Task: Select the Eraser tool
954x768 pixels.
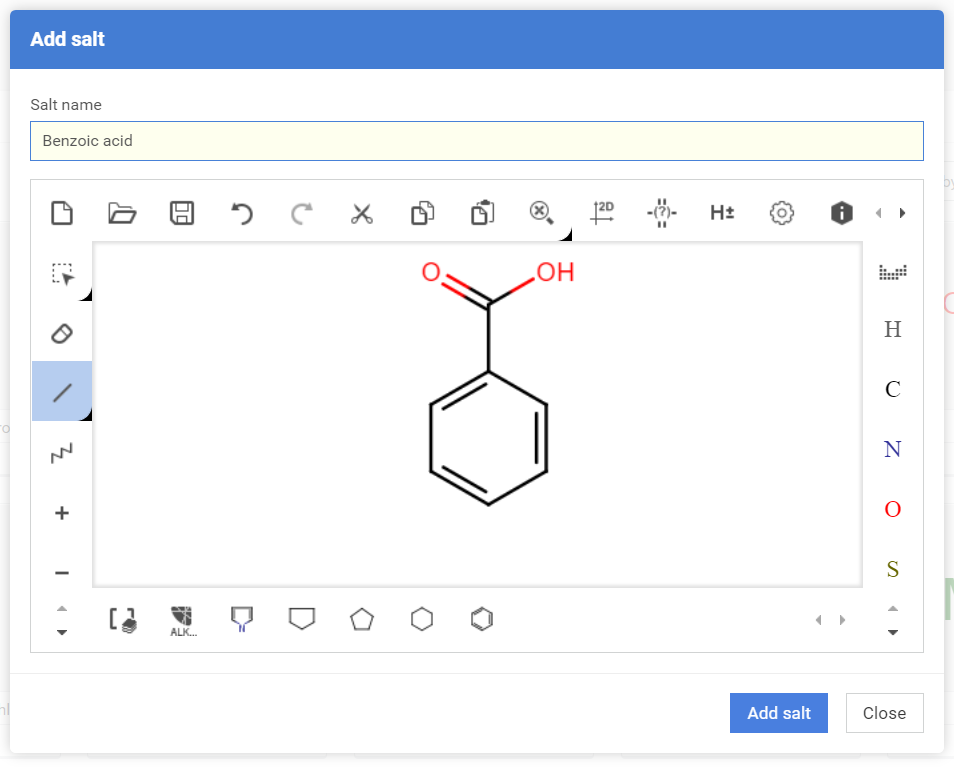Action: [62, 333]
